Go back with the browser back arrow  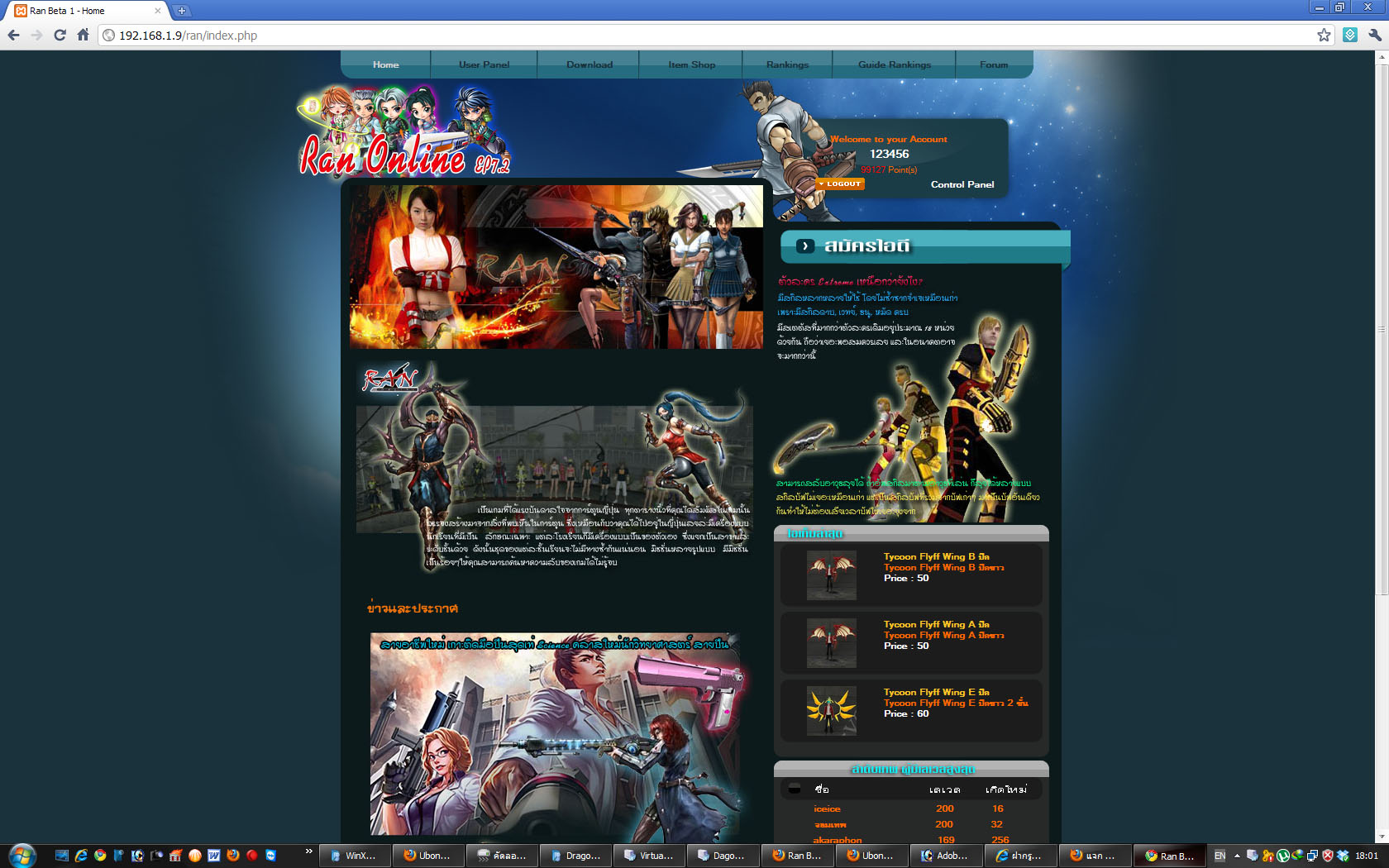pos(13,35)
